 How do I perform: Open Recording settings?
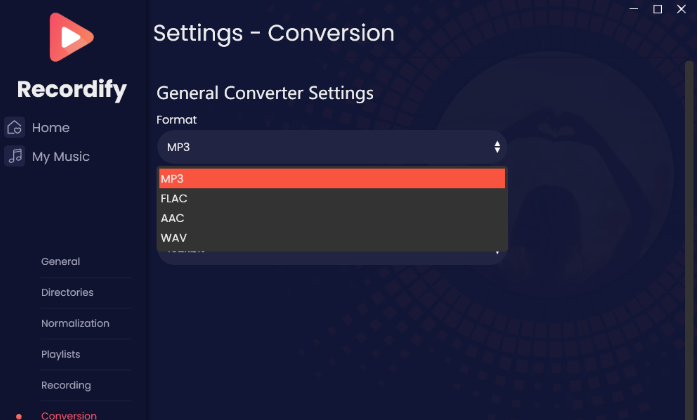click(66, 385)
